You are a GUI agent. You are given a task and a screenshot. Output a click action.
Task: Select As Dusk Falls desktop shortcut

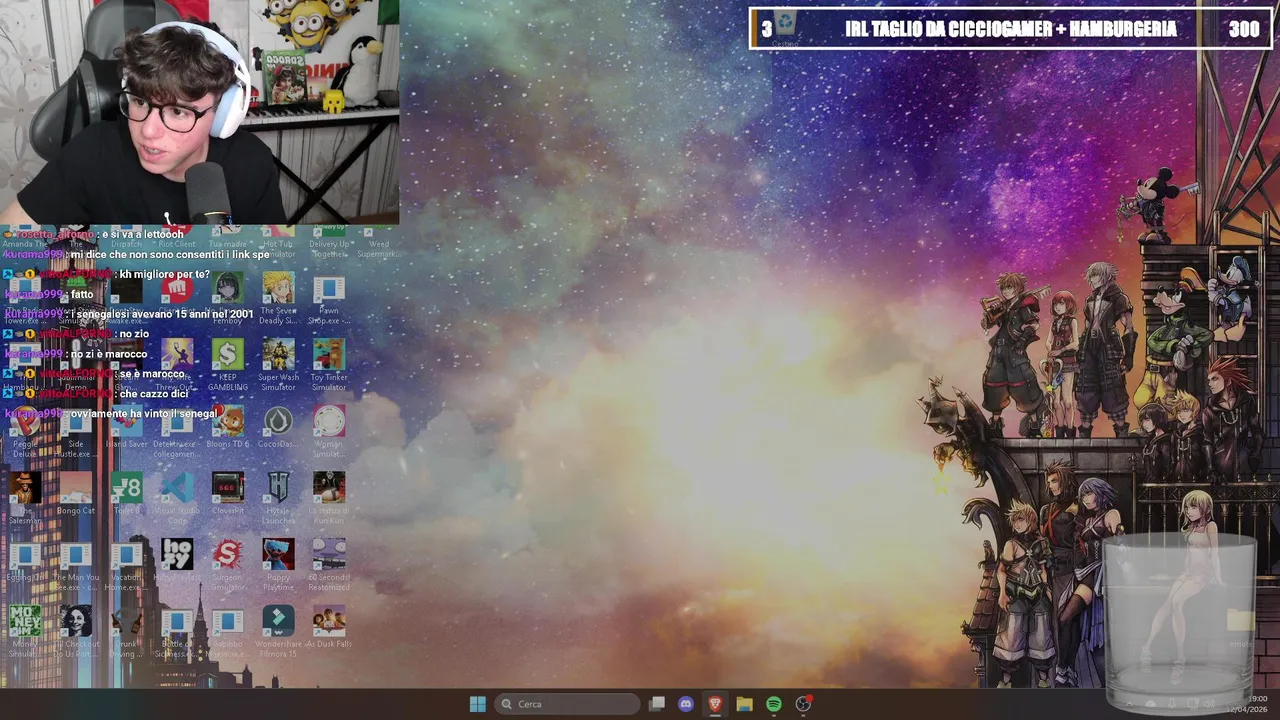[x=329, y=628]
